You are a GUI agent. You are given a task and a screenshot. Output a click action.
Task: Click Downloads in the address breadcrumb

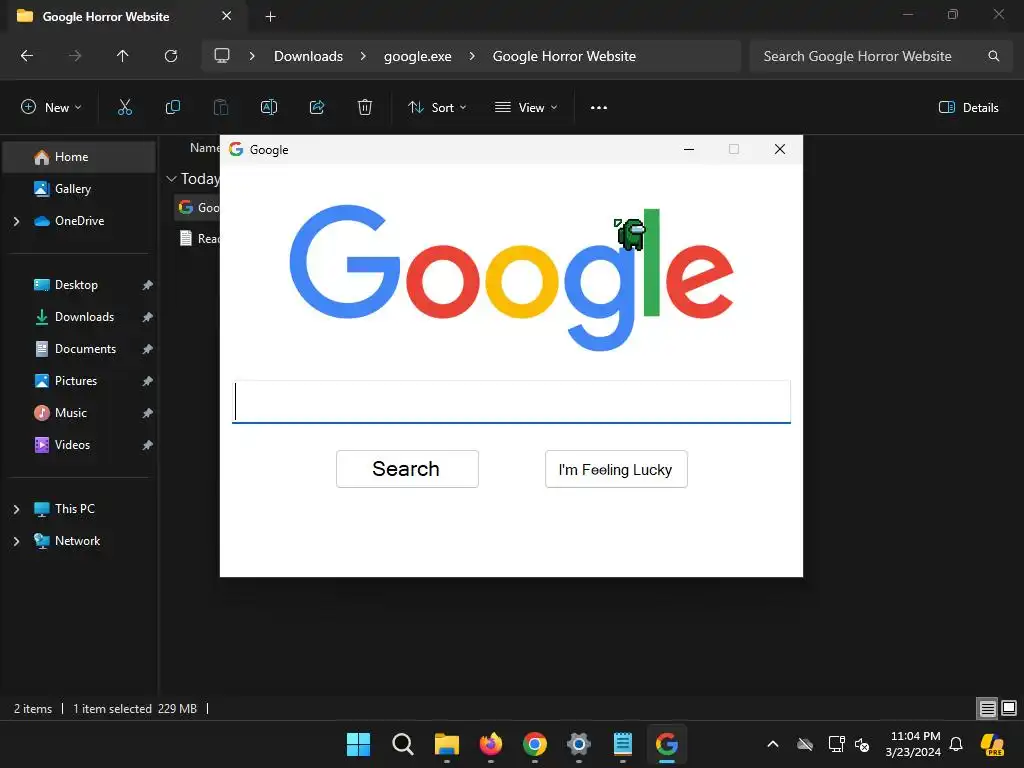click(x=308, y=56)
